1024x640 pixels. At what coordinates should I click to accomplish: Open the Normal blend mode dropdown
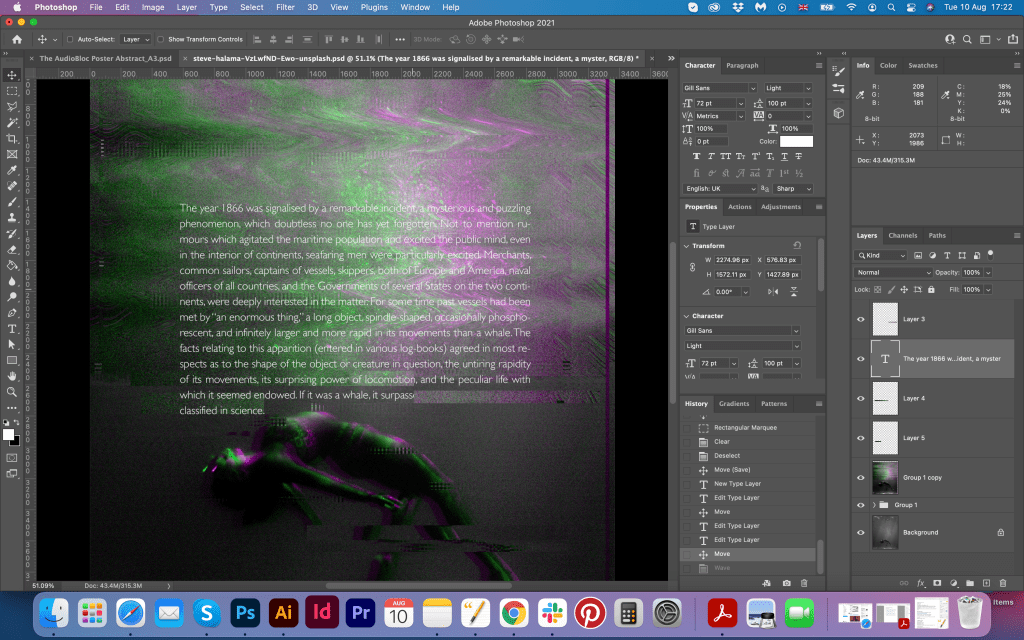point(893,272)
